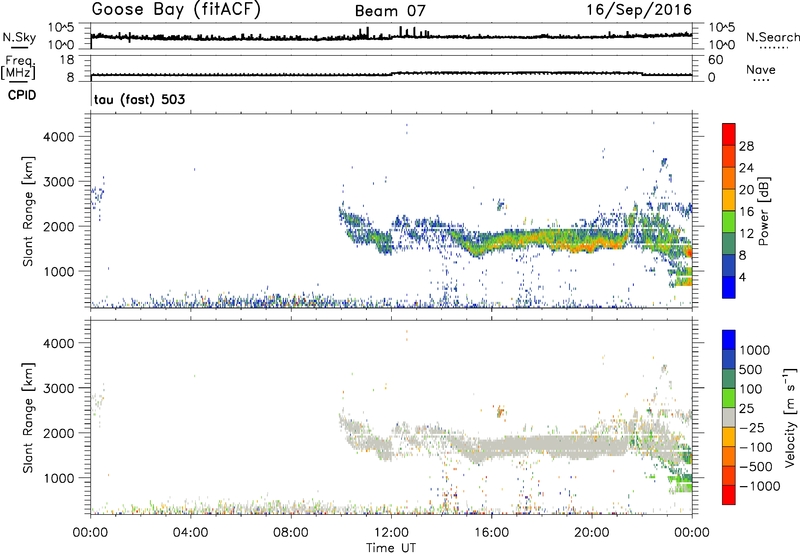The height and width of the screenshot is (554, 800).
Task: Click the '1000' tick in the power panel
Action: (x=59, y=271)
